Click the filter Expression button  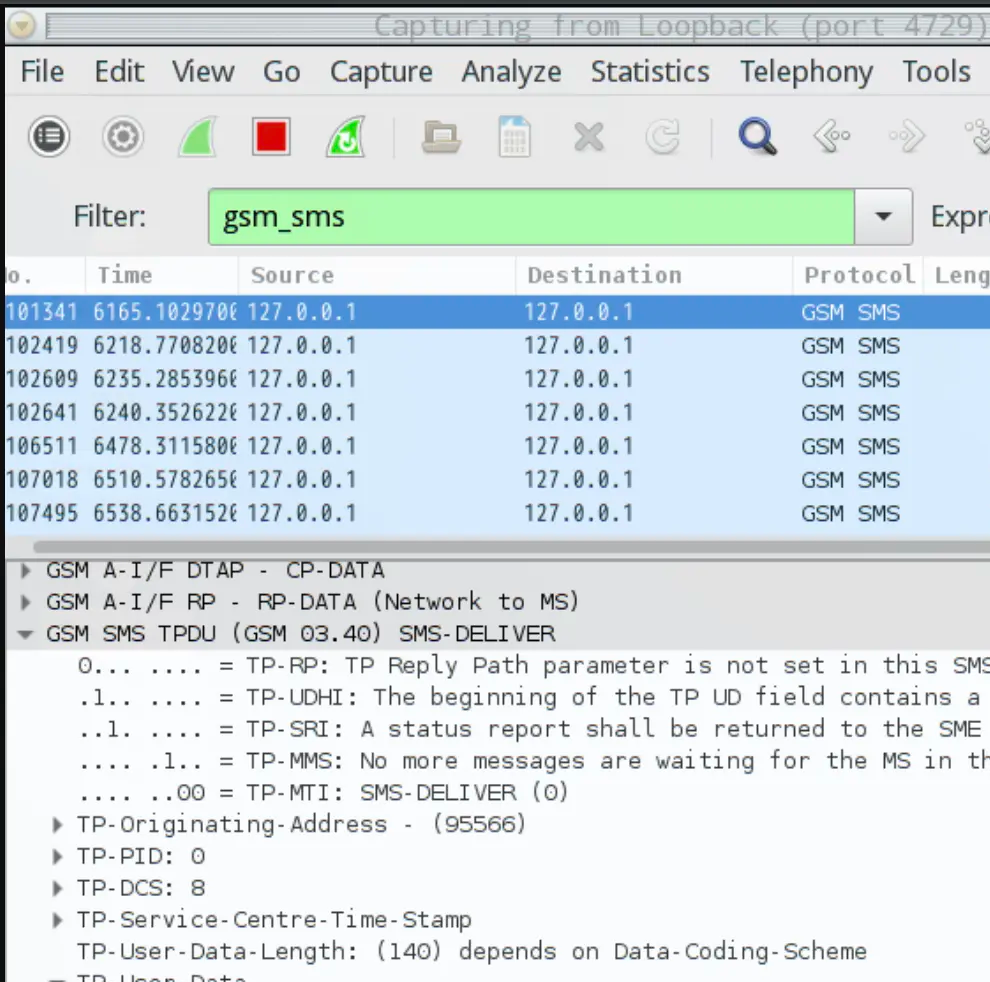(958, 216)
